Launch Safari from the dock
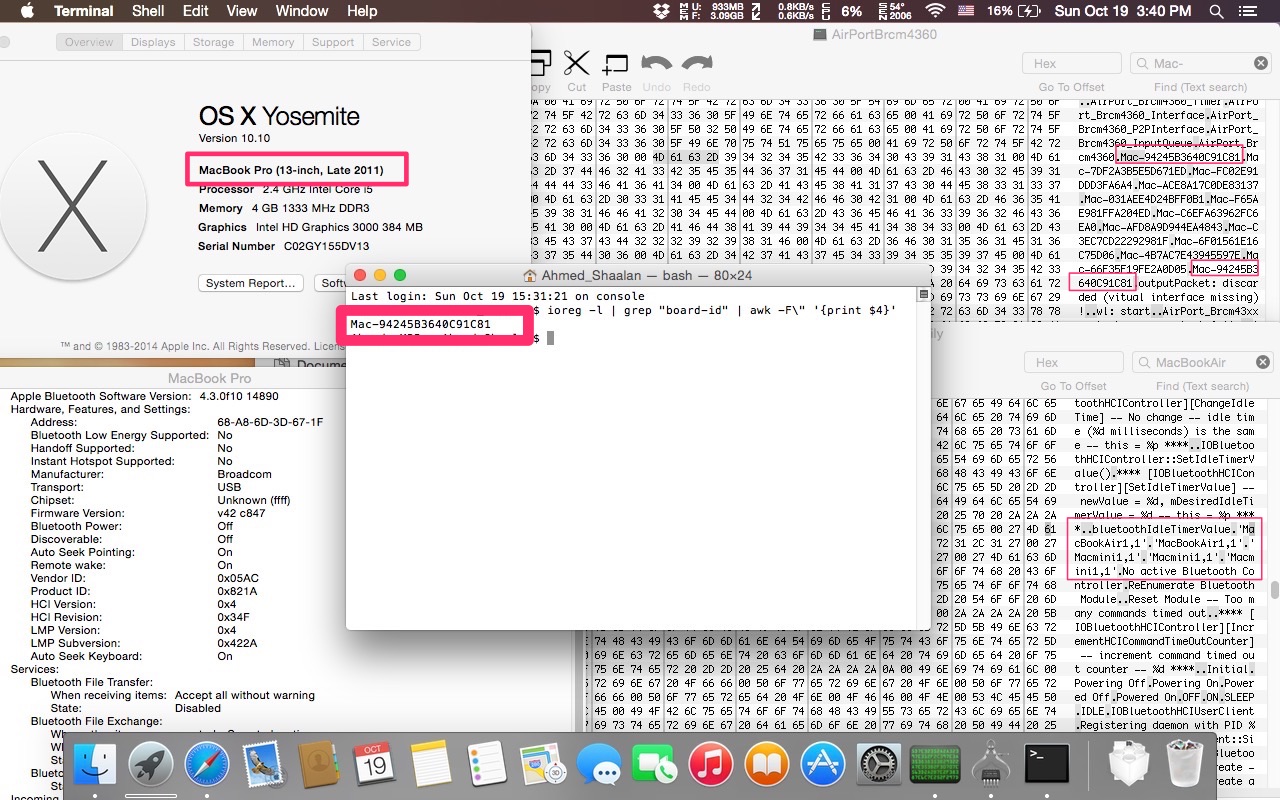1280x800 pixels. click(x=207, y=766)
